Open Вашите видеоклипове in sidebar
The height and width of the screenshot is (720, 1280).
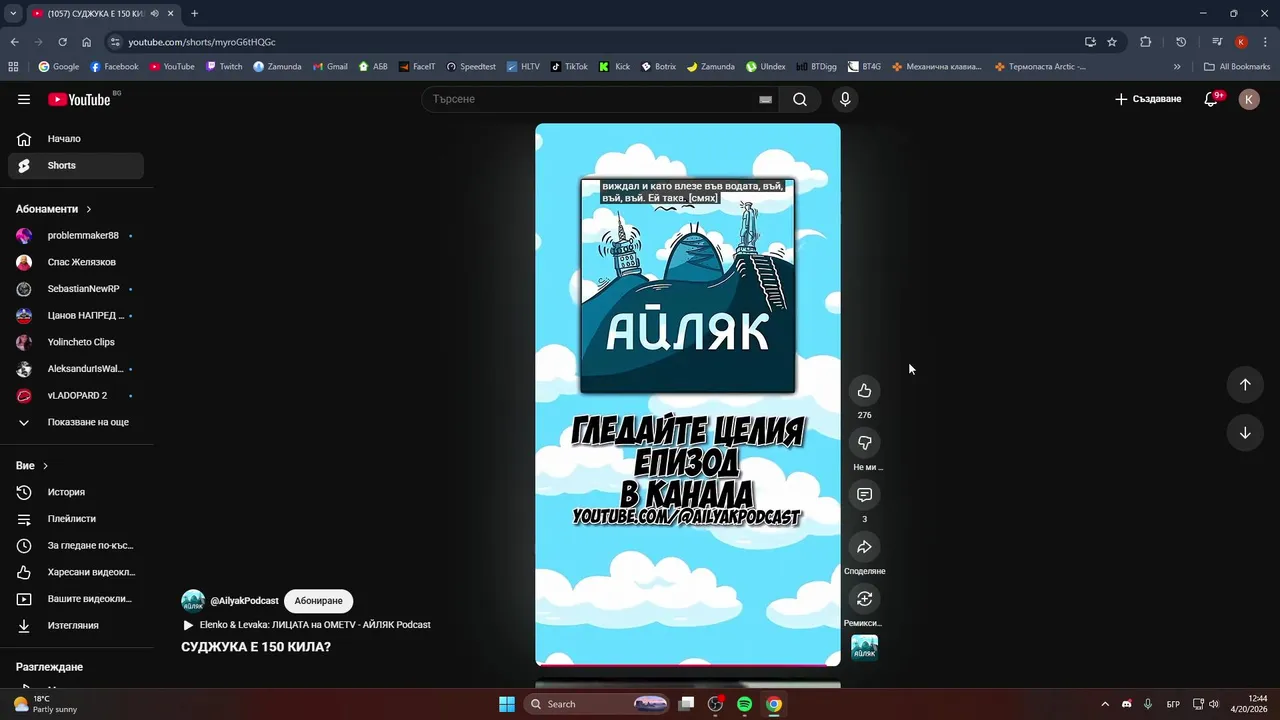(76, 599)
